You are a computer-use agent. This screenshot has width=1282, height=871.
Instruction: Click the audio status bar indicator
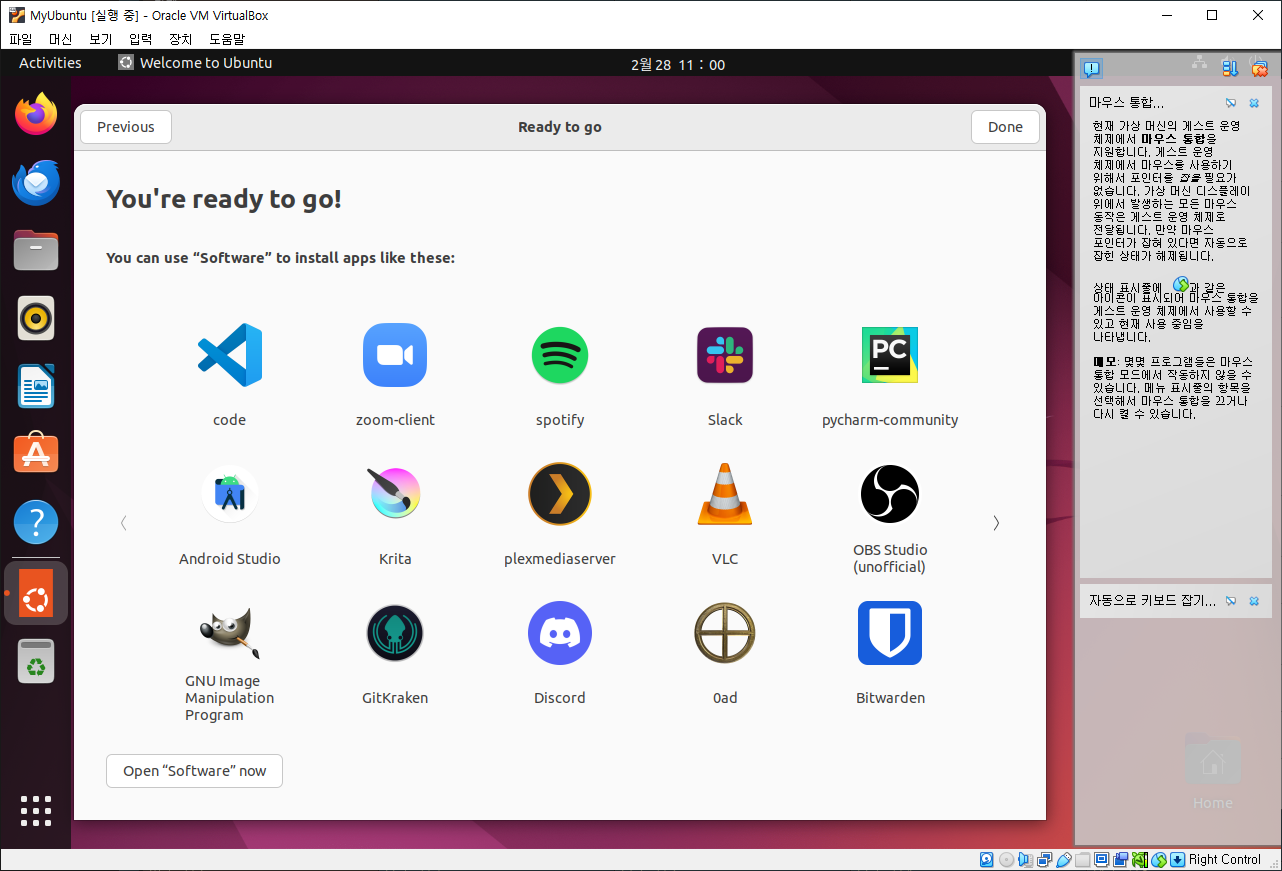1026,859
